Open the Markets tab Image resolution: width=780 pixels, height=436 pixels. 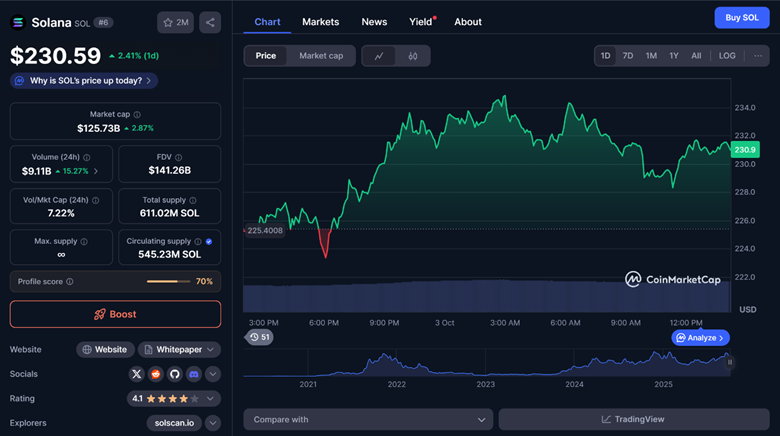click(x=320, y=22)
